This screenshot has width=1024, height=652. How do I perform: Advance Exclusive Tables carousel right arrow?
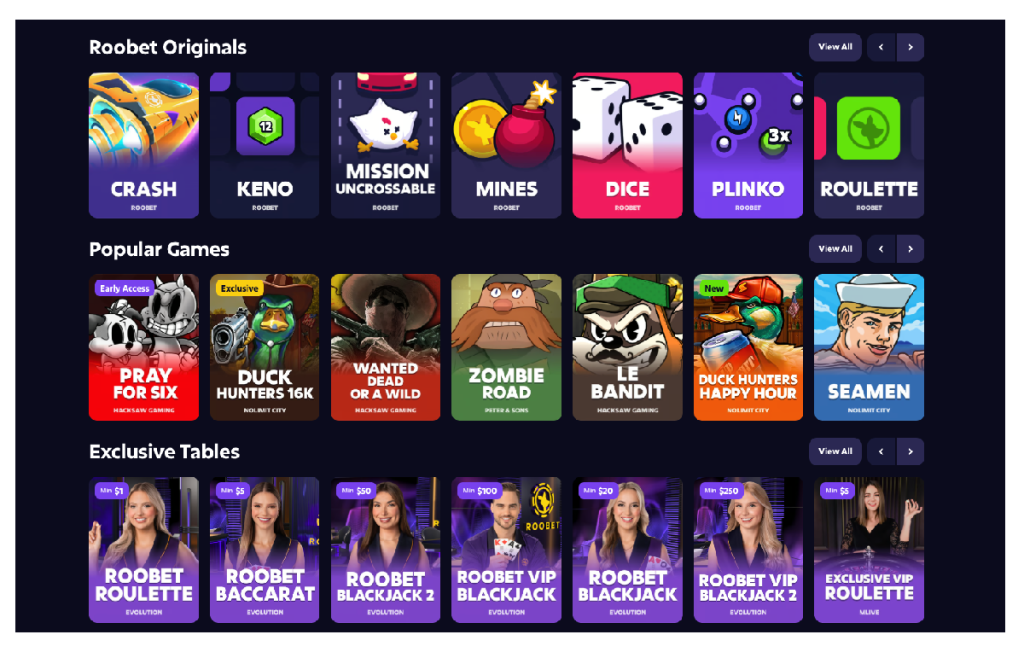(910, 451)
